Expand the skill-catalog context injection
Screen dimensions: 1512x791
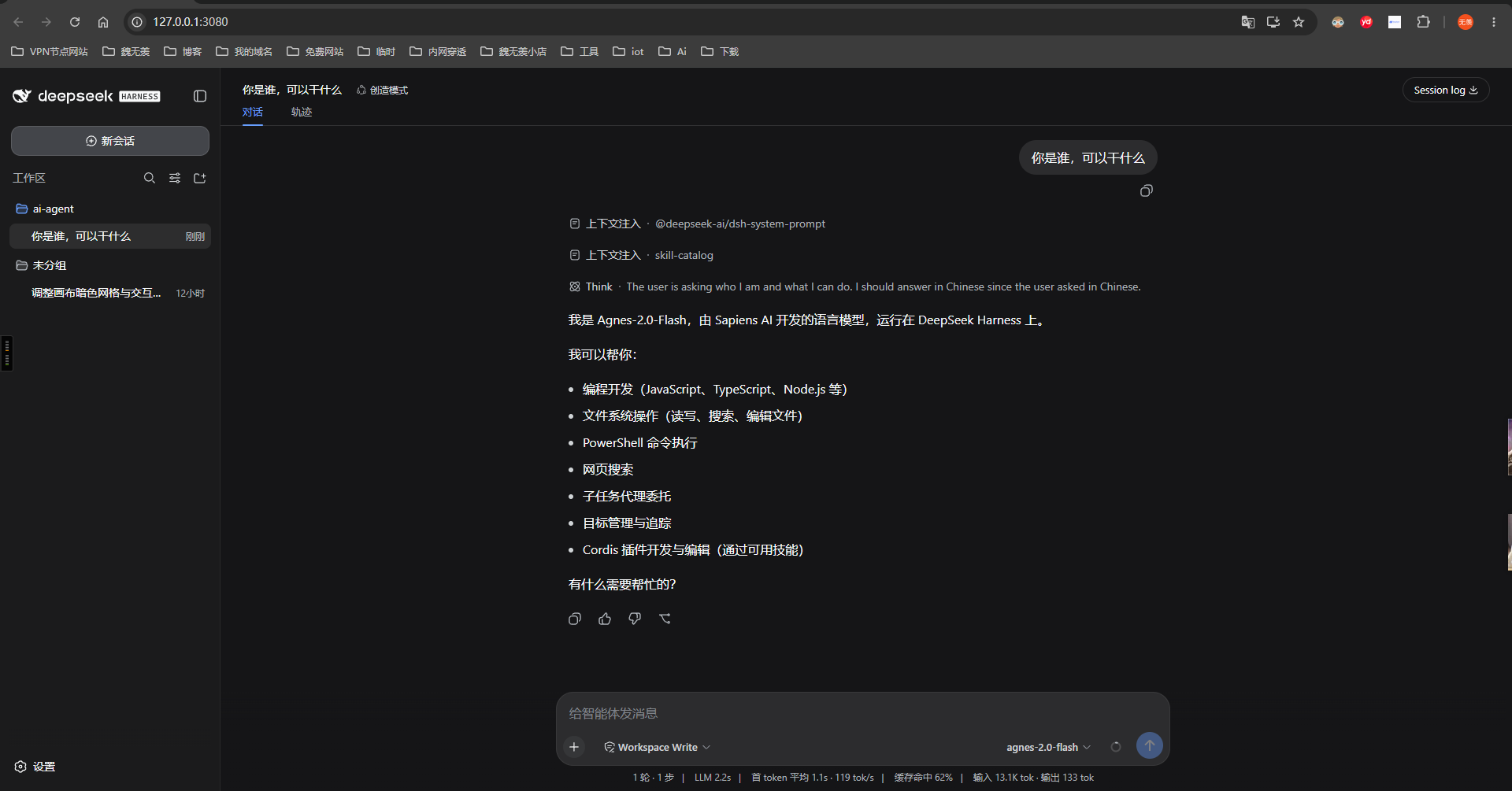click(x=641, y=255)
